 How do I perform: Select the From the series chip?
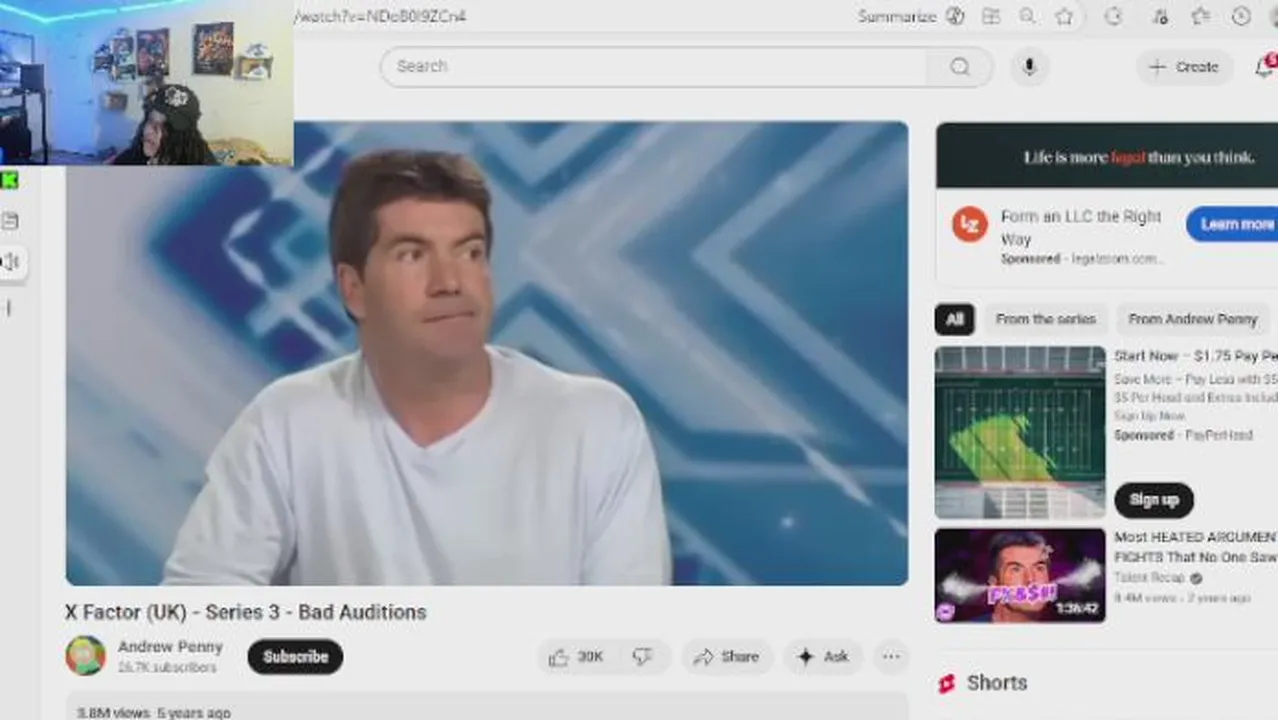(1045, 319)
